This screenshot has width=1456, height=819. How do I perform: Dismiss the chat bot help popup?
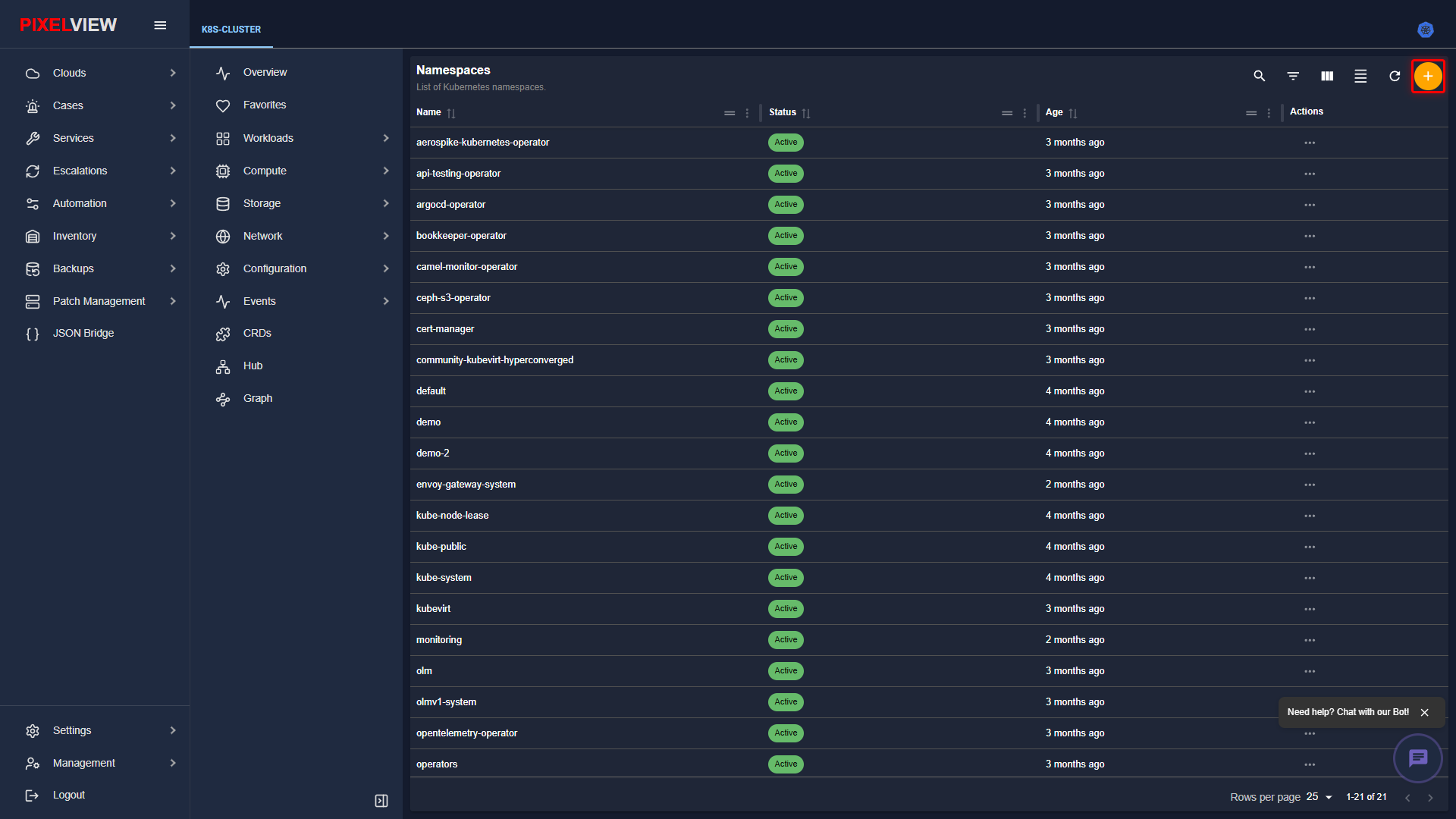coord(1424,712)
